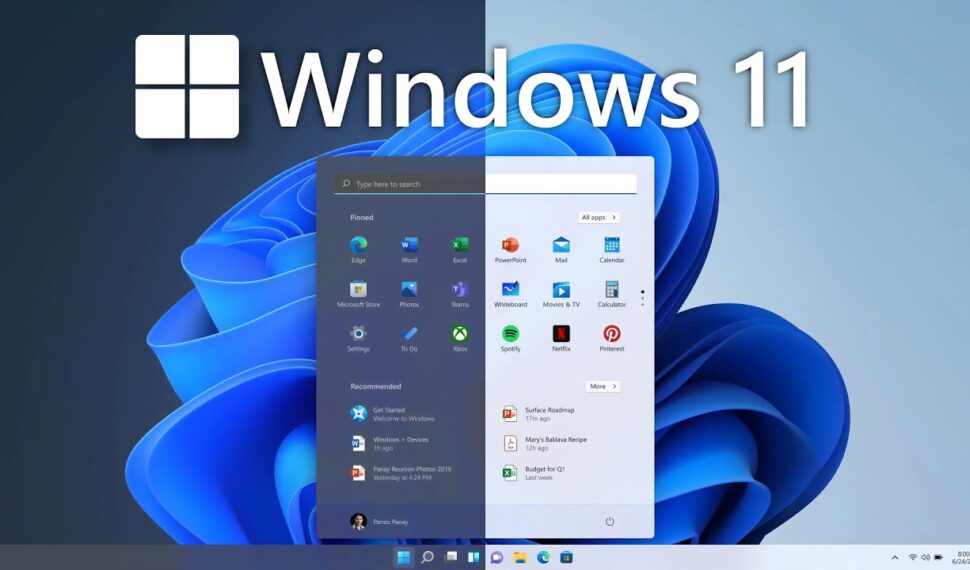970x570 pixels.
Task: Open the Spotify app icon
Action: click(x=510, y=334)
